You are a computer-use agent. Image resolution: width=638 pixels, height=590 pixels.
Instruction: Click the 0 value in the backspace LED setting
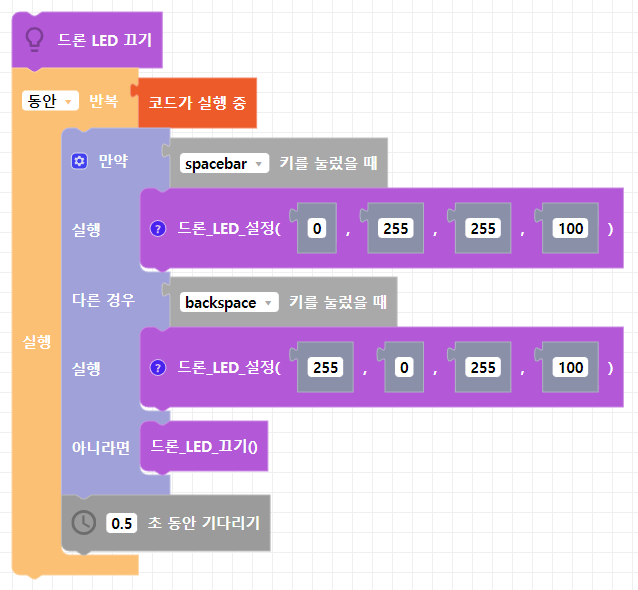pos(404,368)
